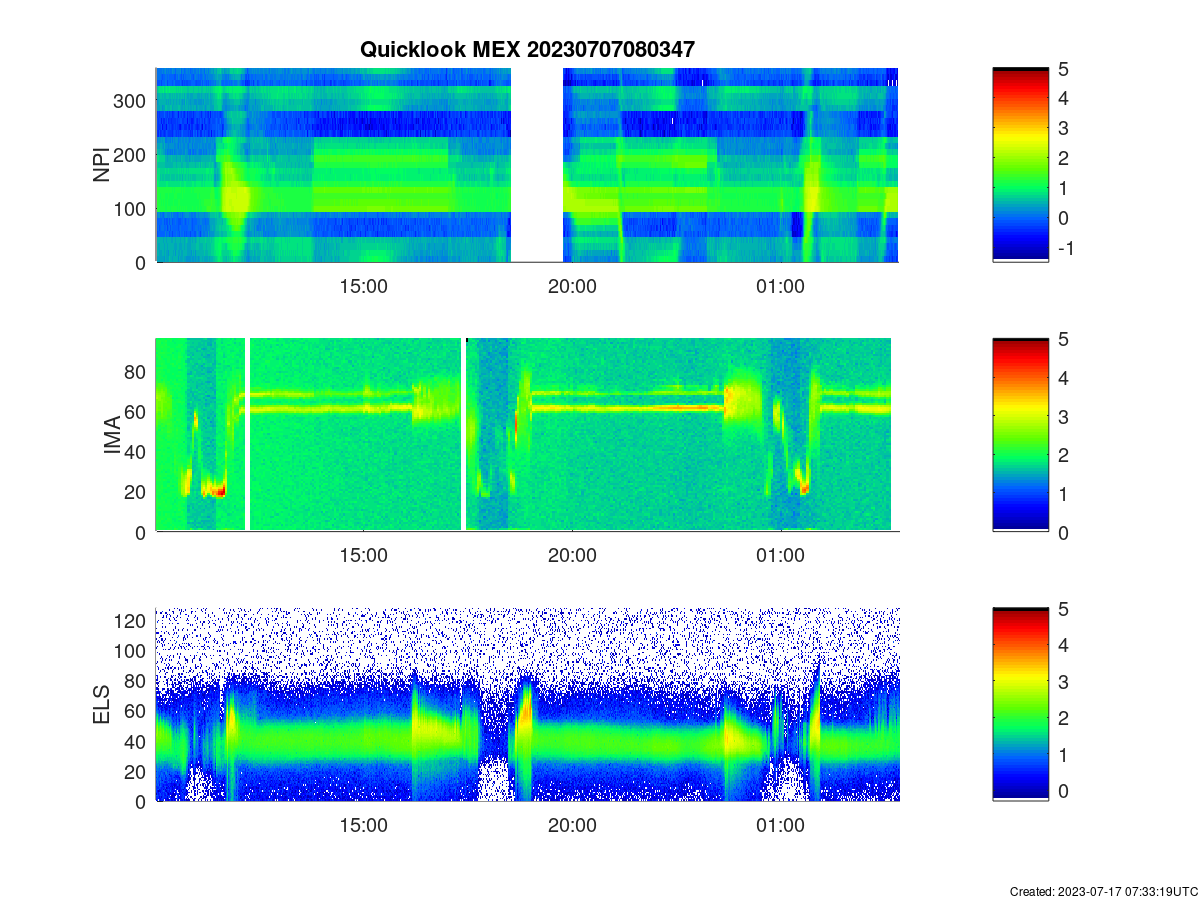Click the "-1" label on the NPI colorbar
This screenshot has width=1200, height=900.
[1065, 249]
